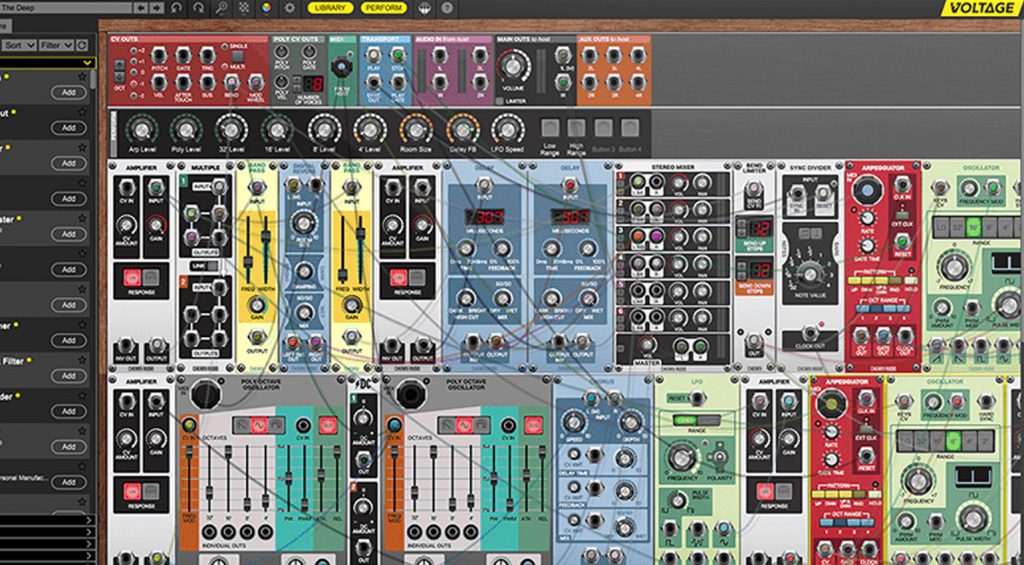1024x565 pixels.
Task: Click the color wheel cable colors icon
Action: [x=266, y=7]
